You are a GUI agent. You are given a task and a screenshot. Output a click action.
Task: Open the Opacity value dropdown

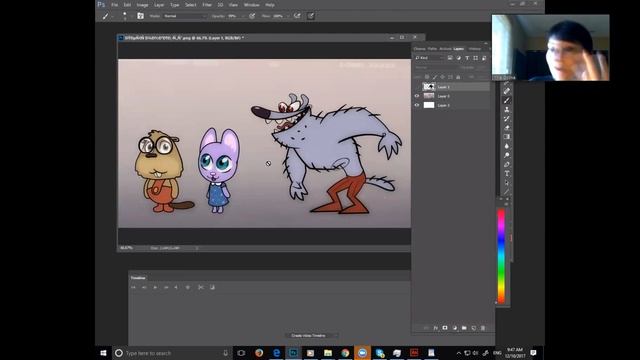(x=242, y=16)
